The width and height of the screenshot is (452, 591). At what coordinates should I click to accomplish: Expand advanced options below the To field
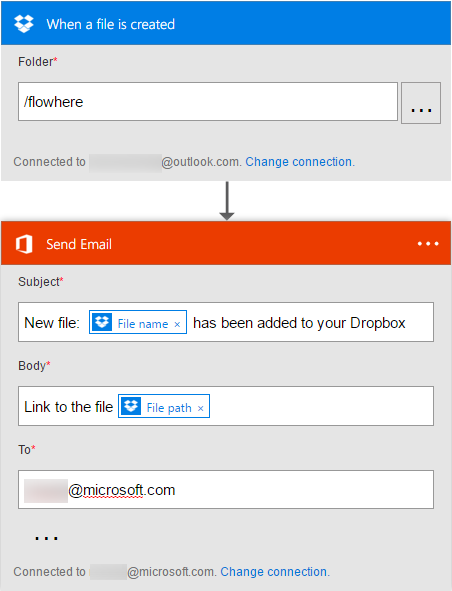(46, 538)
